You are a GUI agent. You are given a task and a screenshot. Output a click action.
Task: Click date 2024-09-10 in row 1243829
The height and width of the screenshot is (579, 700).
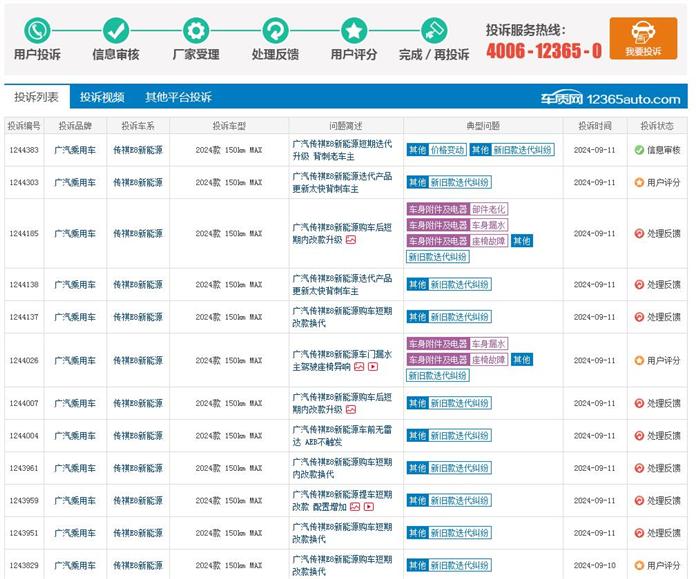point(595,565)
